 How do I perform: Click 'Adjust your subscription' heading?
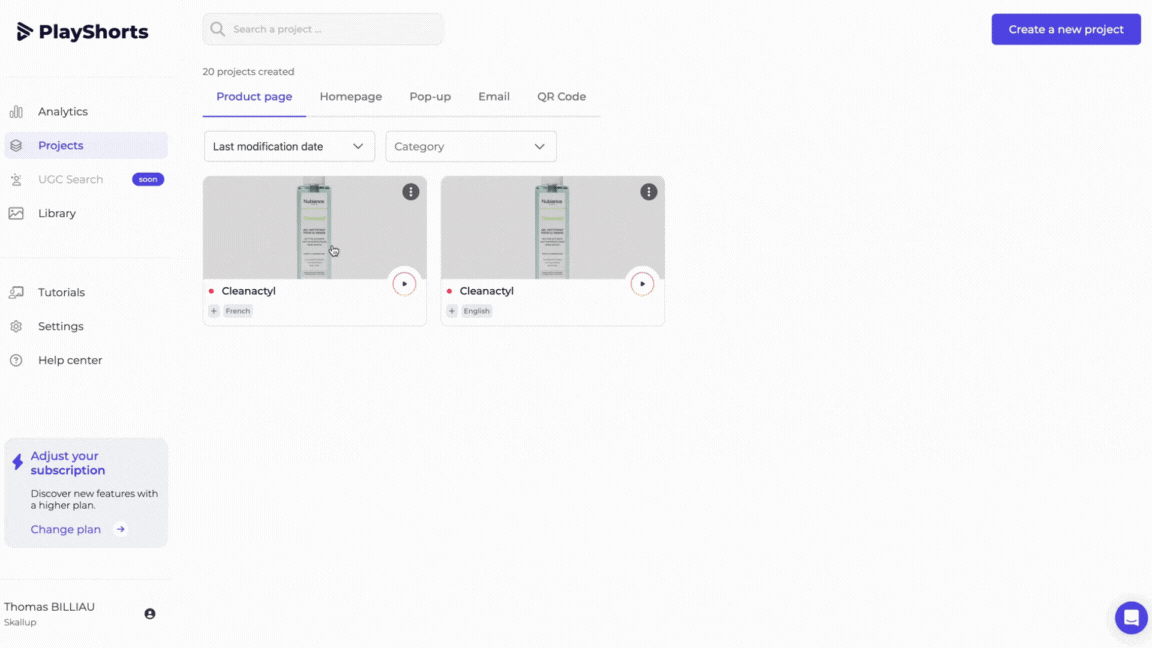click(68, 463)
